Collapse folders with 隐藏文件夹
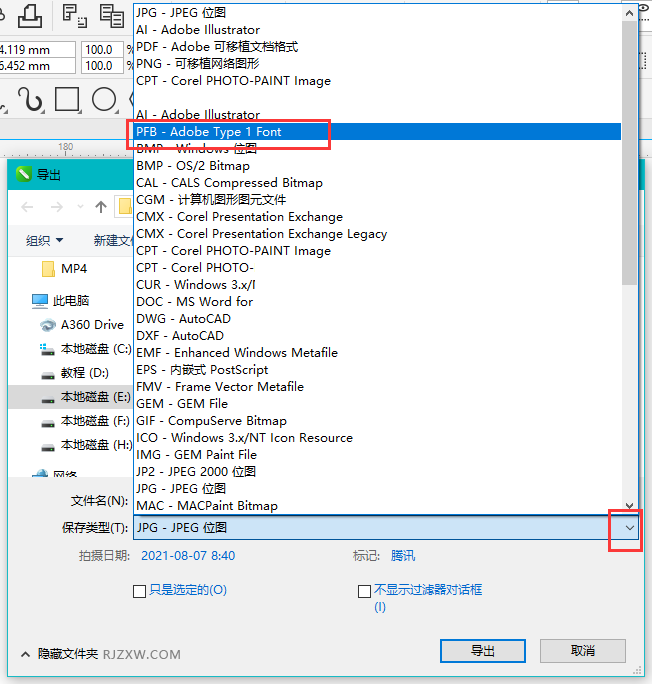This screenshot has width=652, height=684. pyautogui.click(x=60, y=653)
